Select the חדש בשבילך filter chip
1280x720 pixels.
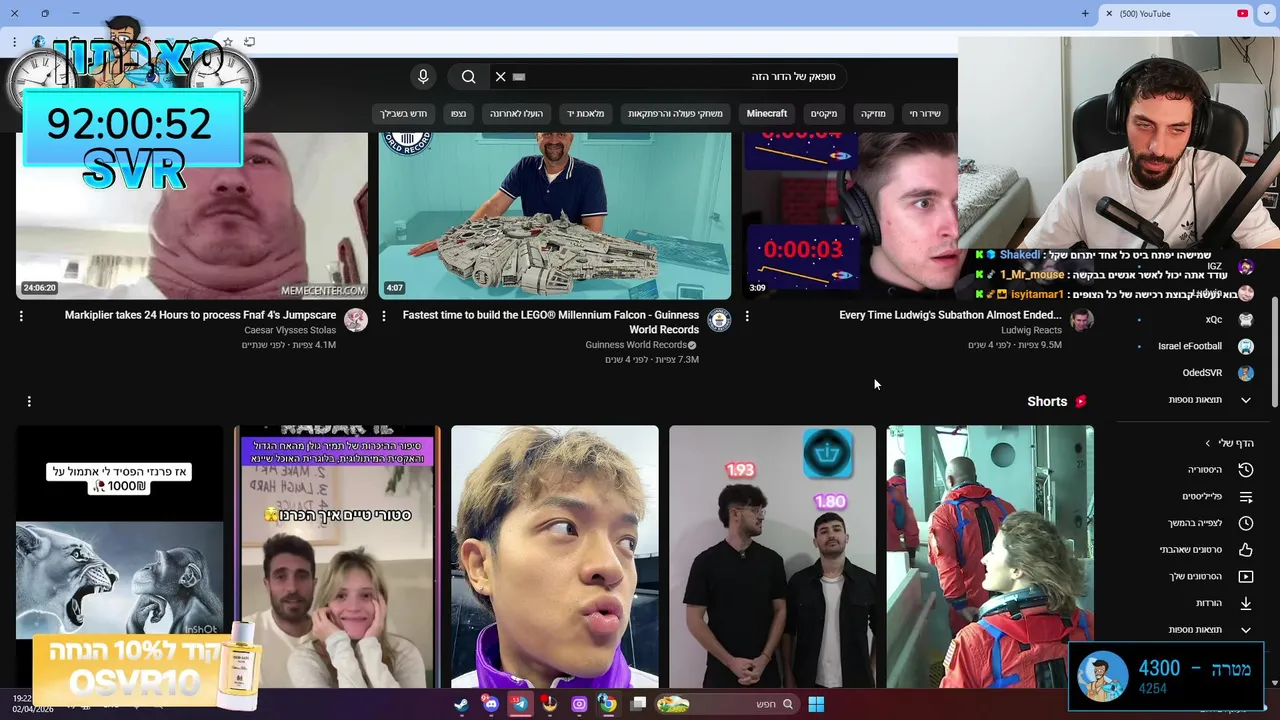click(x=404, y=114)
